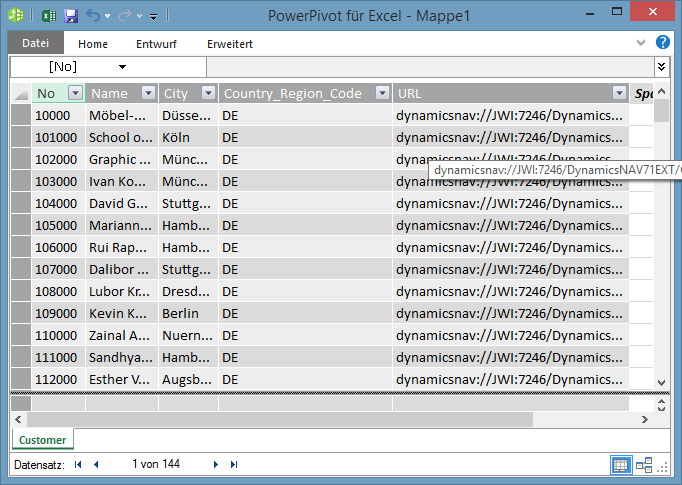Image resolution: width=682 pixels, height=485 pixels.
Task: Expand the formula bar double chevron
Action: point(662,67)
